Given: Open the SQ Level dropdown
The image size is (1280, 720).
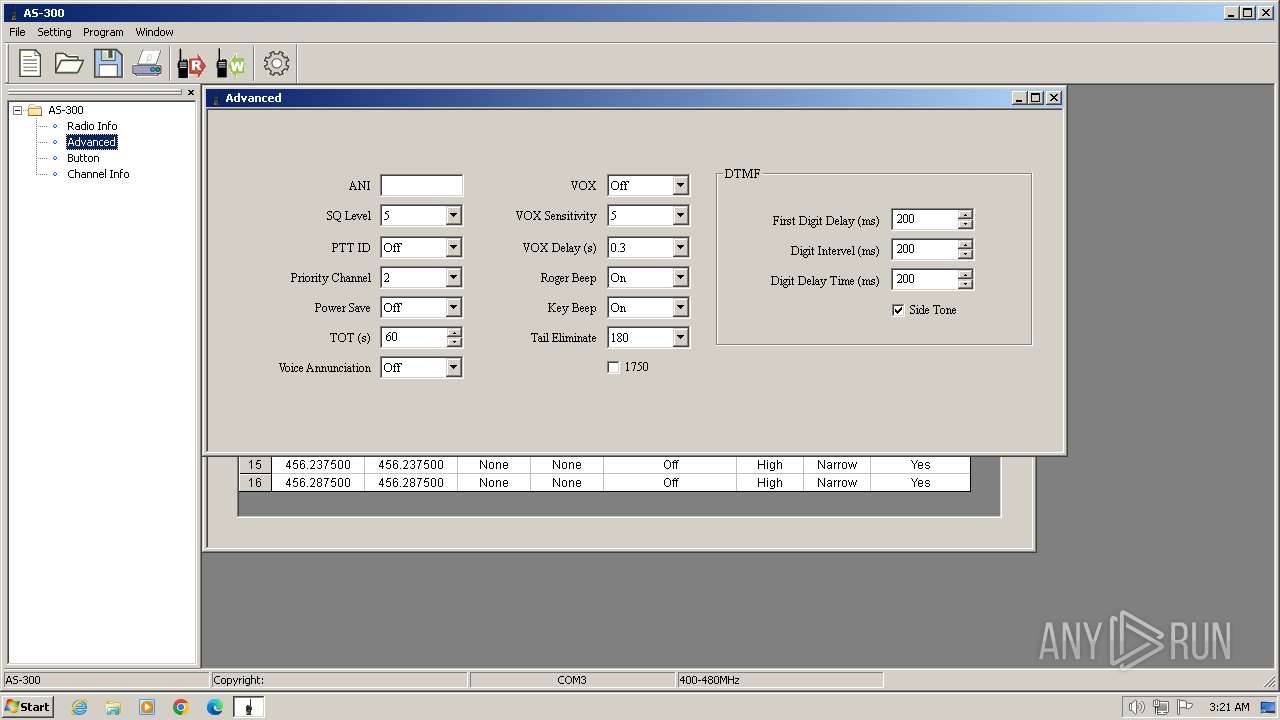Looking at the screenshot, I should (x=453, y=216).
